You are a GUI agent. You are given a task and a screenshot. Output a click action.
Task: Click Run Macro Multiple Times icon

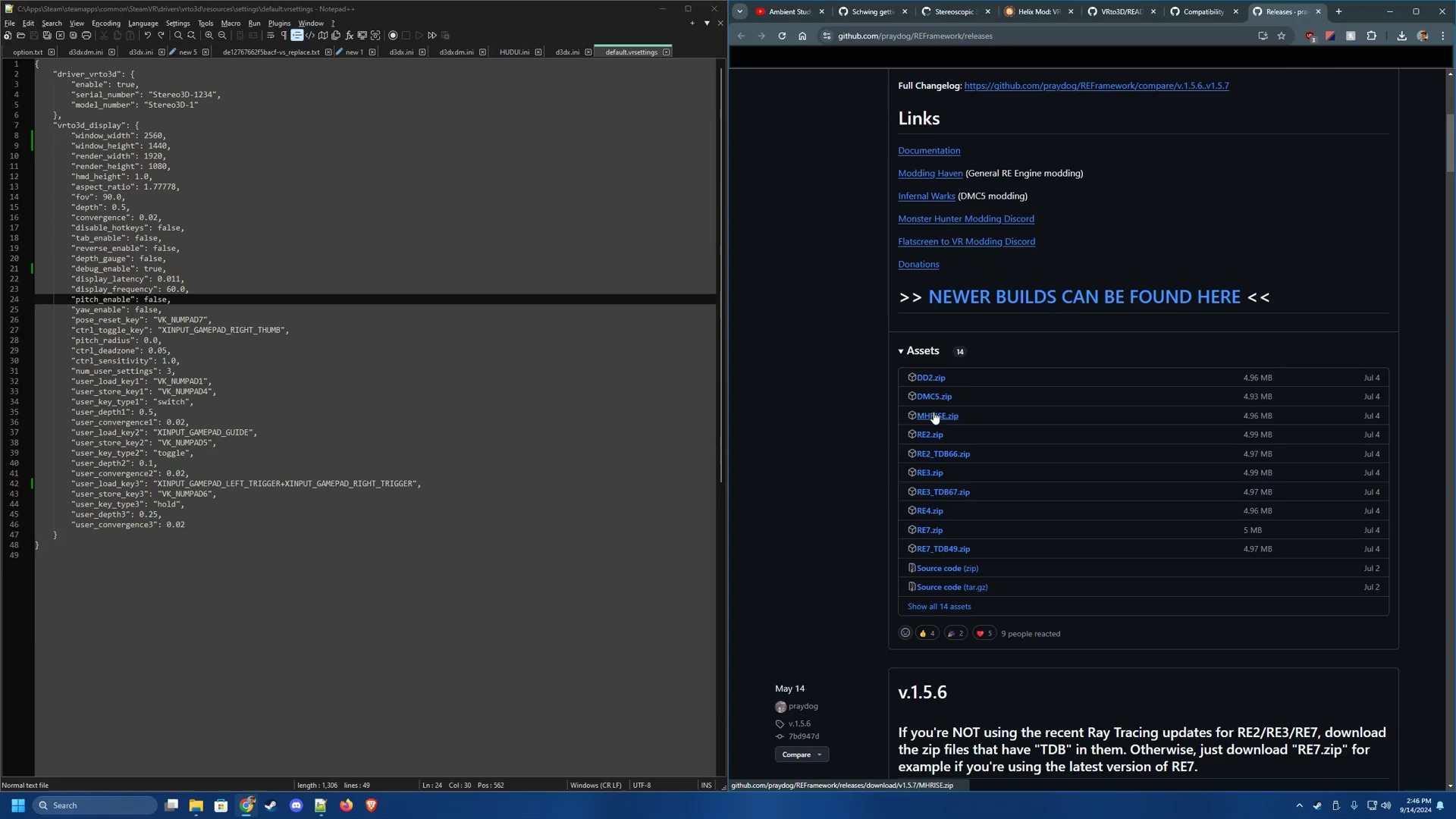432,36
